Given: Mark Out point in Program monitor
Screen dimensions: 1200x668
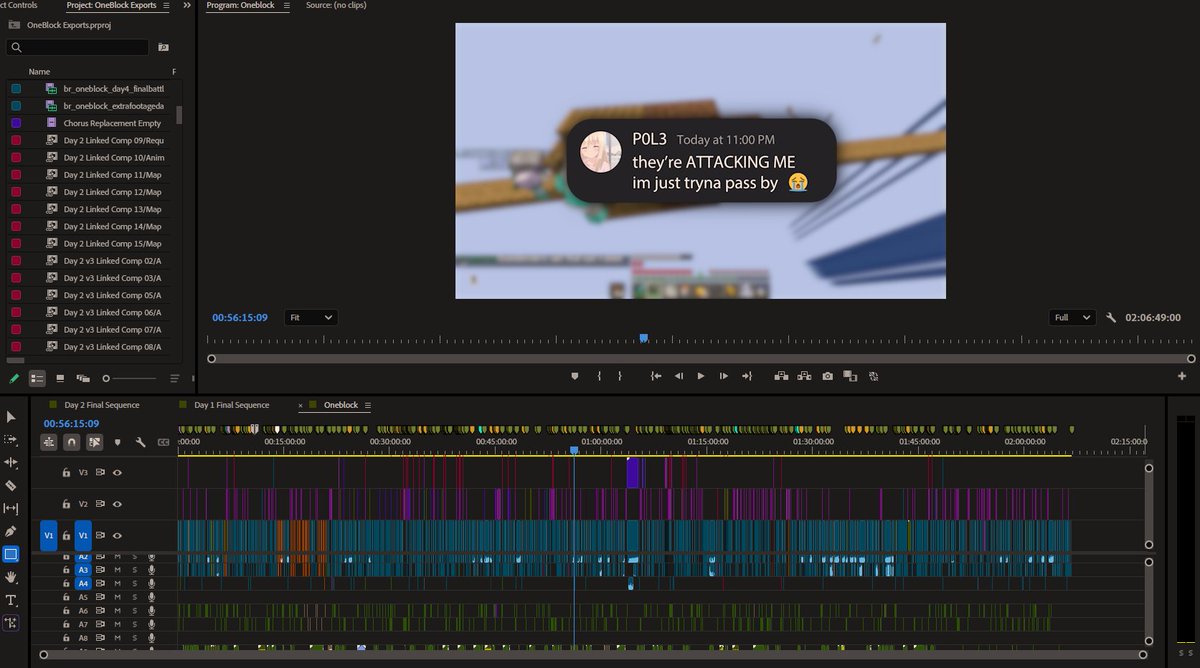Looking at the screenshot, I should (x=620, y=376).
